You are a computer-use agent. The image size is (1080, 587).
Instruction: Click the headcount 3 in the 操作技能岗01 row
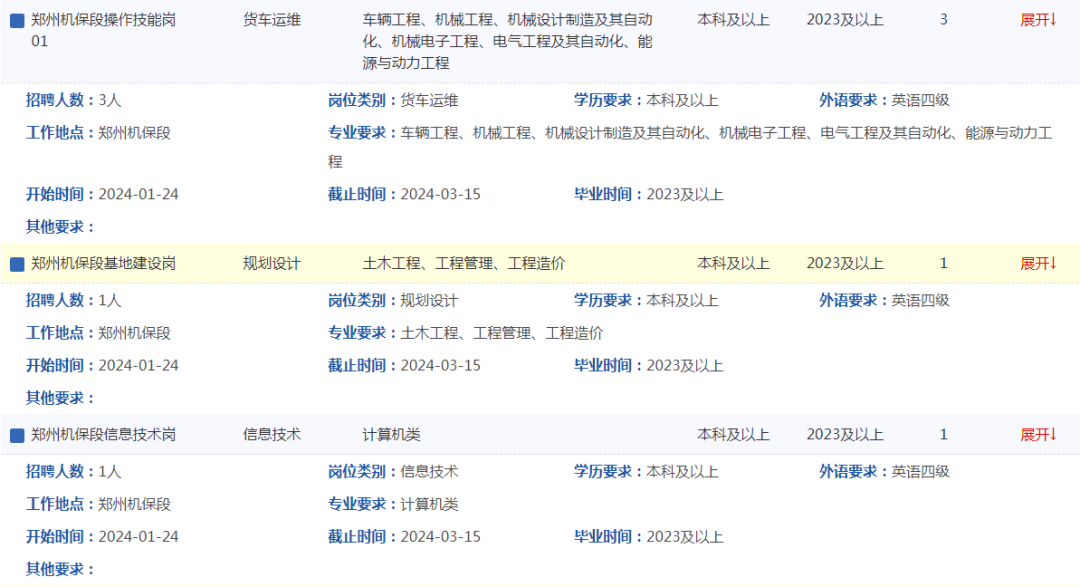(x=944, y=20)
